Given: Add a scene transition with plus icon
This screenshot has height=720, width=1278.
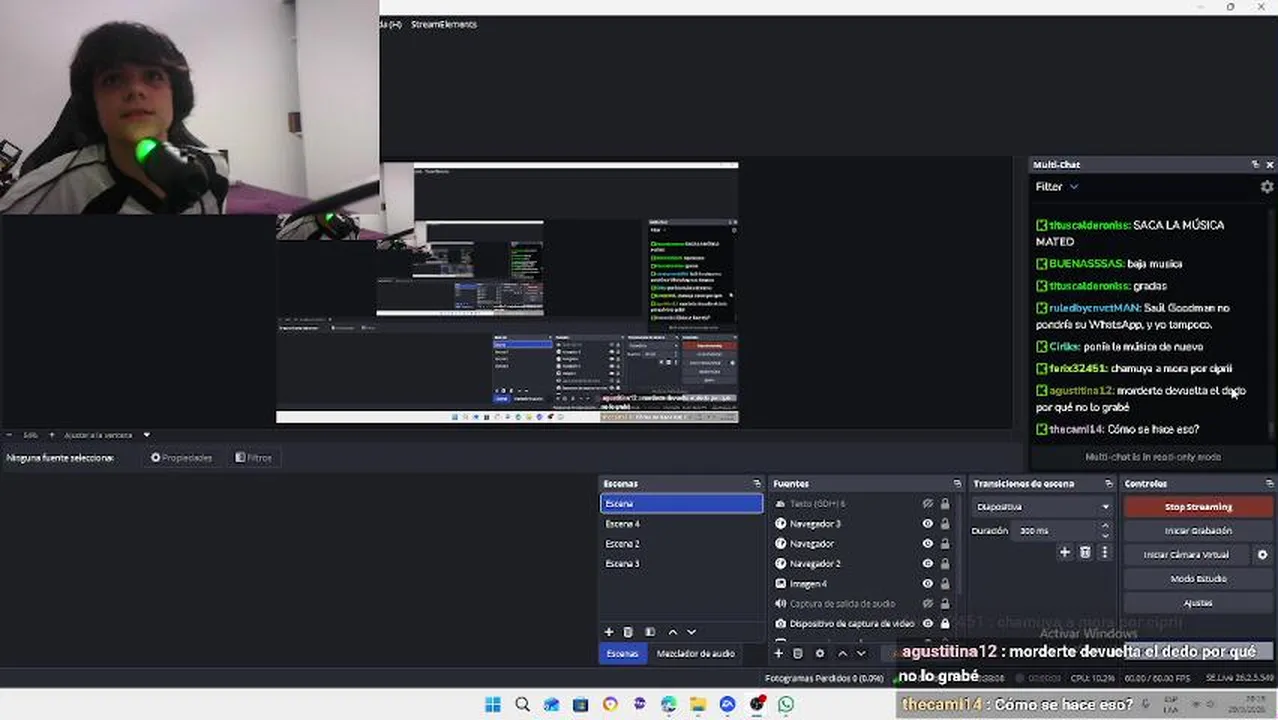Looking at the screenshot, I should (x=1065, y=552).
